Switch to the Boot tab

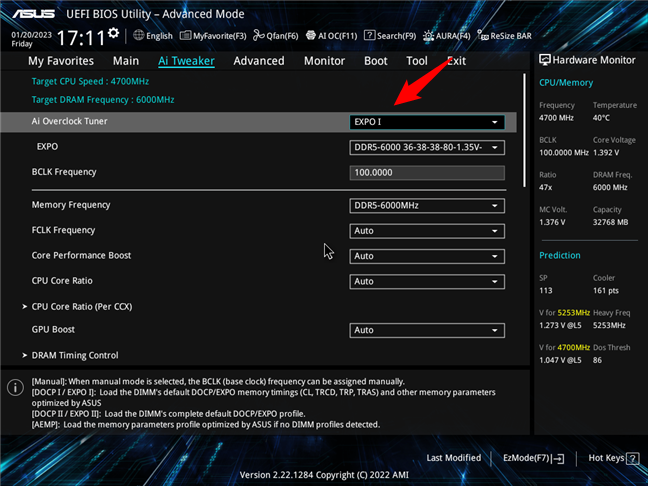click(376, 61)
